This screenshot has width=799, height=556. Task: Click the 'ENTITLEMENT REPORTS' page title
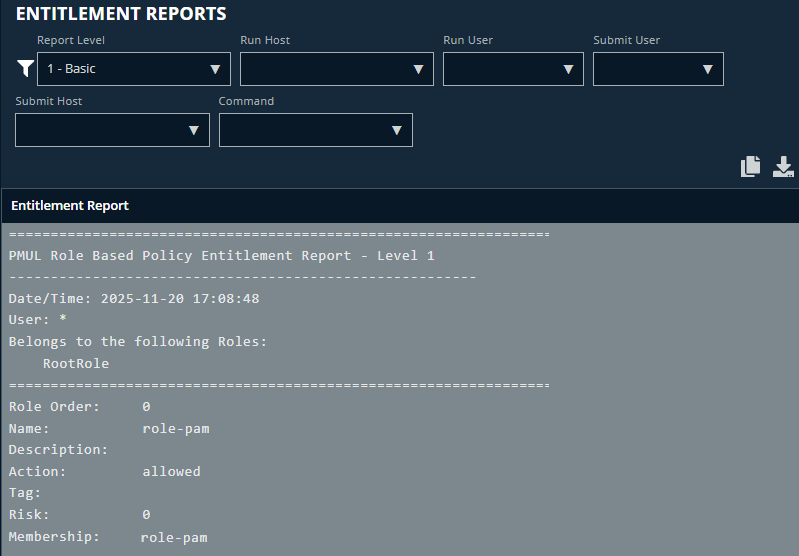click(x=121, y=14)
